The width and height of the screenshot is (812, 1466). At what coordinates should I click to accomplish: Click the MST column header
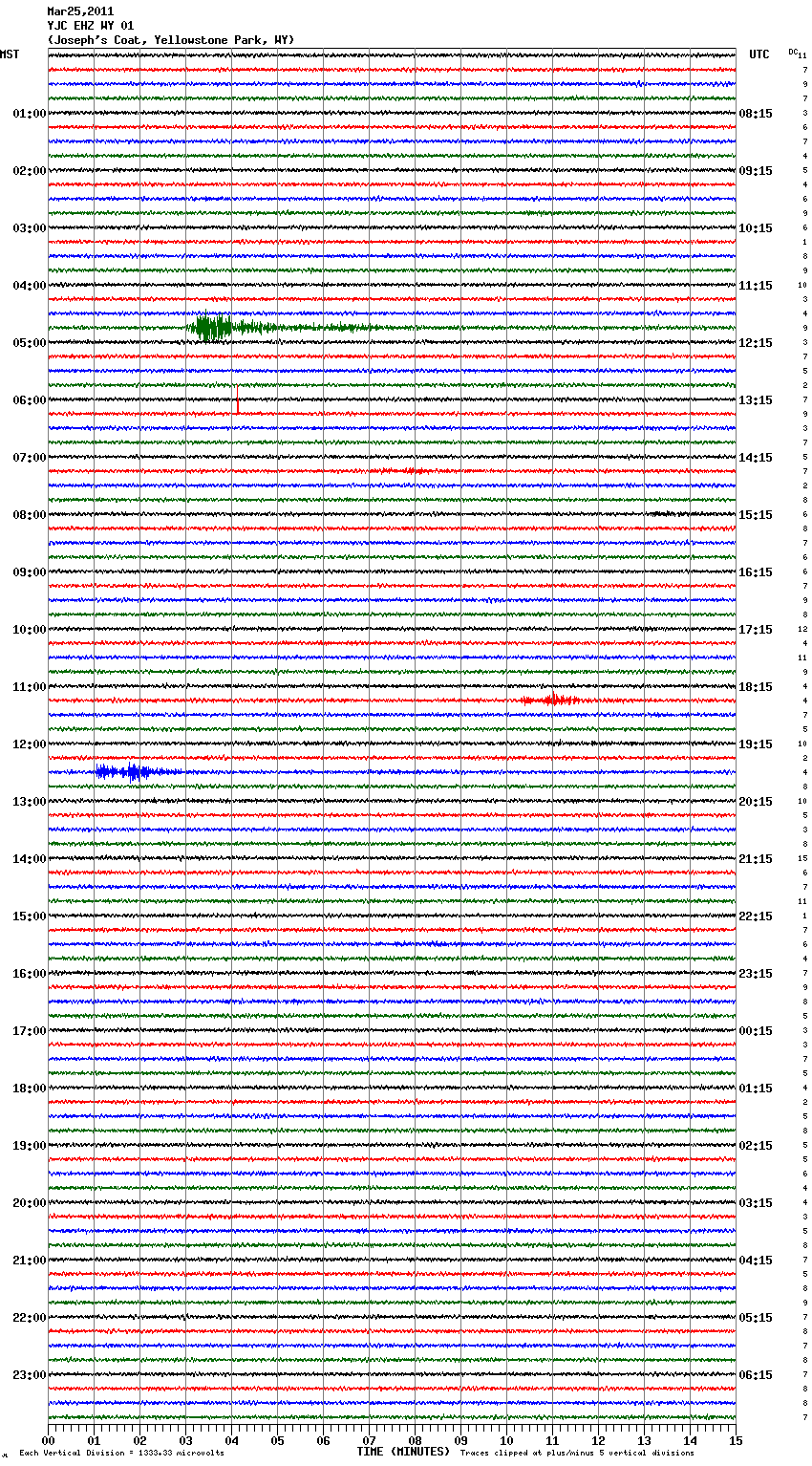pos(10,54)
